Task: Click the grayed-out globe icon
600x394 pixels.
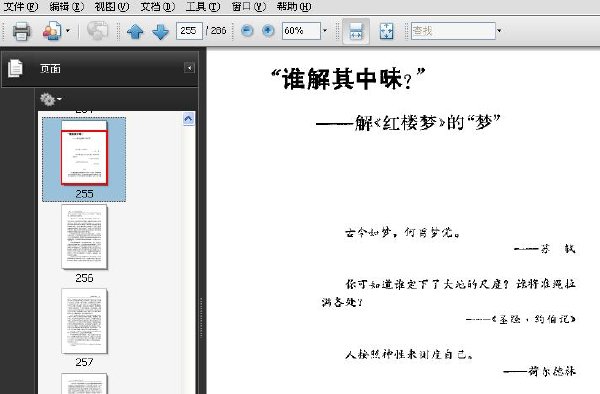Action: tap(98, 31)
